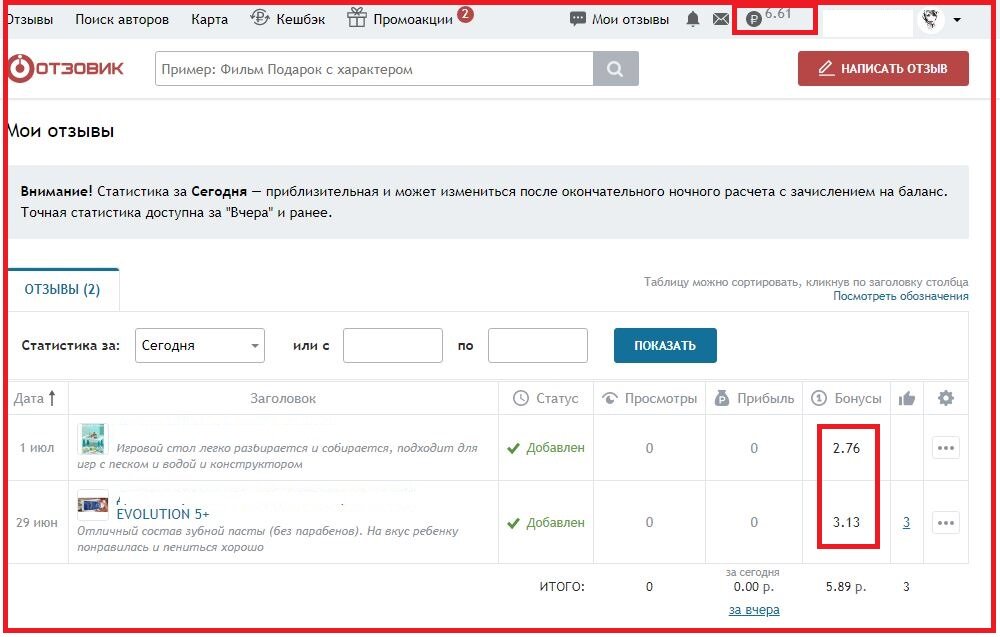Viewport: 1000px width, 637px height.
Task: Select Поиск авторов in the top menu
Action: (x=121, y=18)
